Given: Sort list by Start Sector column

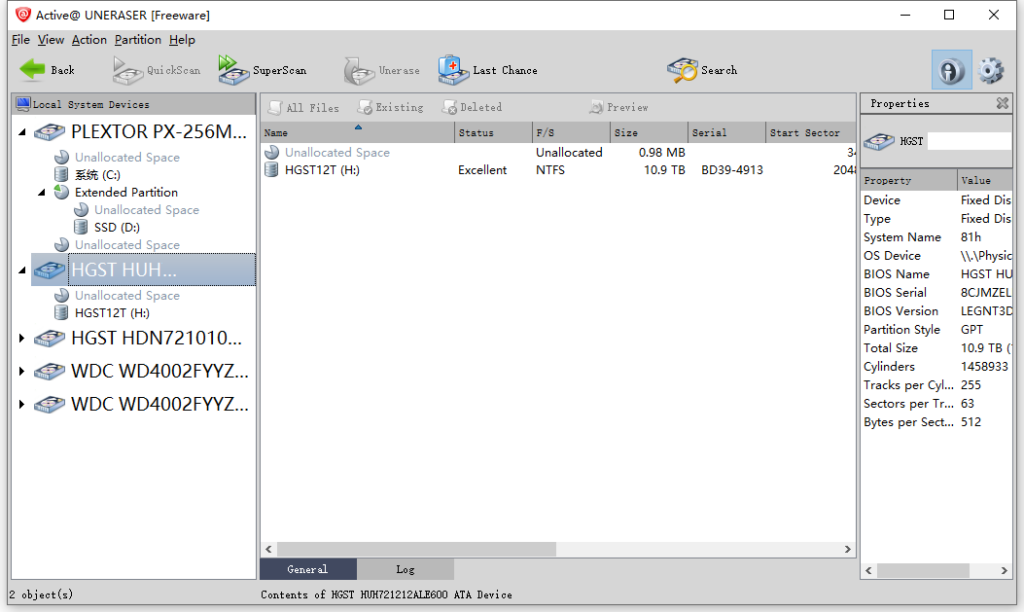Looking at the screenshot, I should (810, 133).
